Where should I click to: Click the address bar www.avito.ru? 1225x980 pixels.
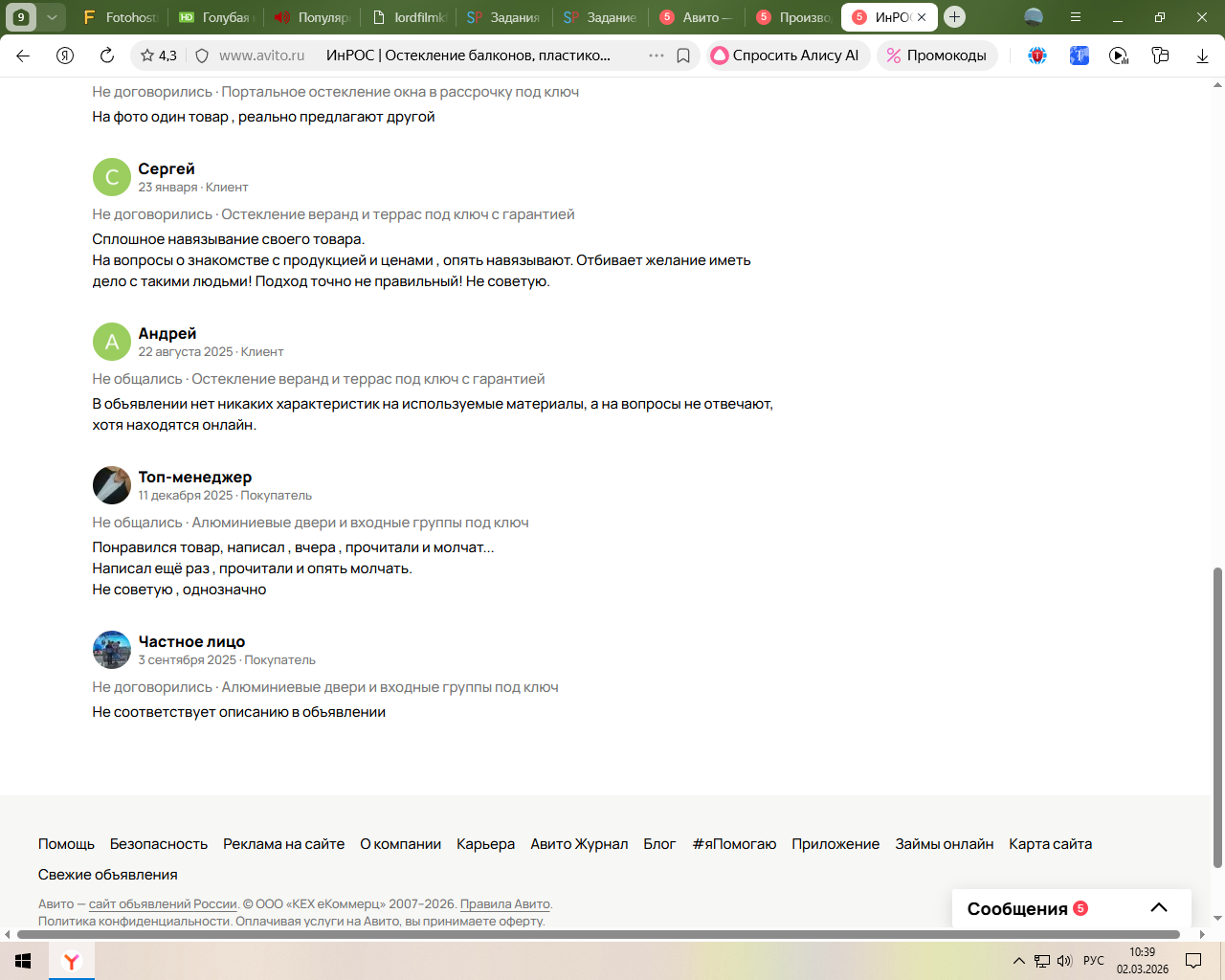coord(261,56)
